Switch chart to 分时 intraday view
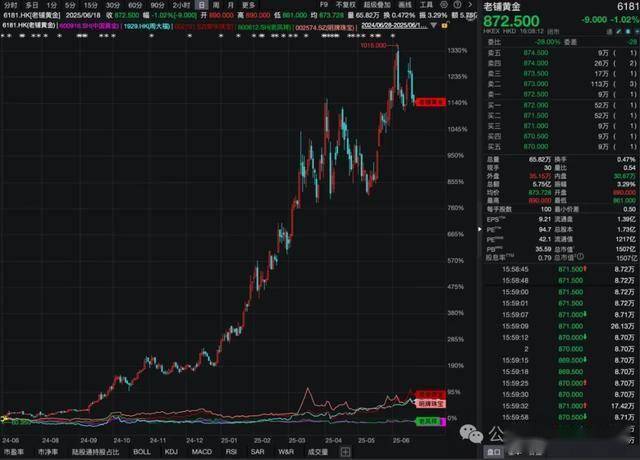The width and height of the screenshot is (640, 460). [11, 5]
